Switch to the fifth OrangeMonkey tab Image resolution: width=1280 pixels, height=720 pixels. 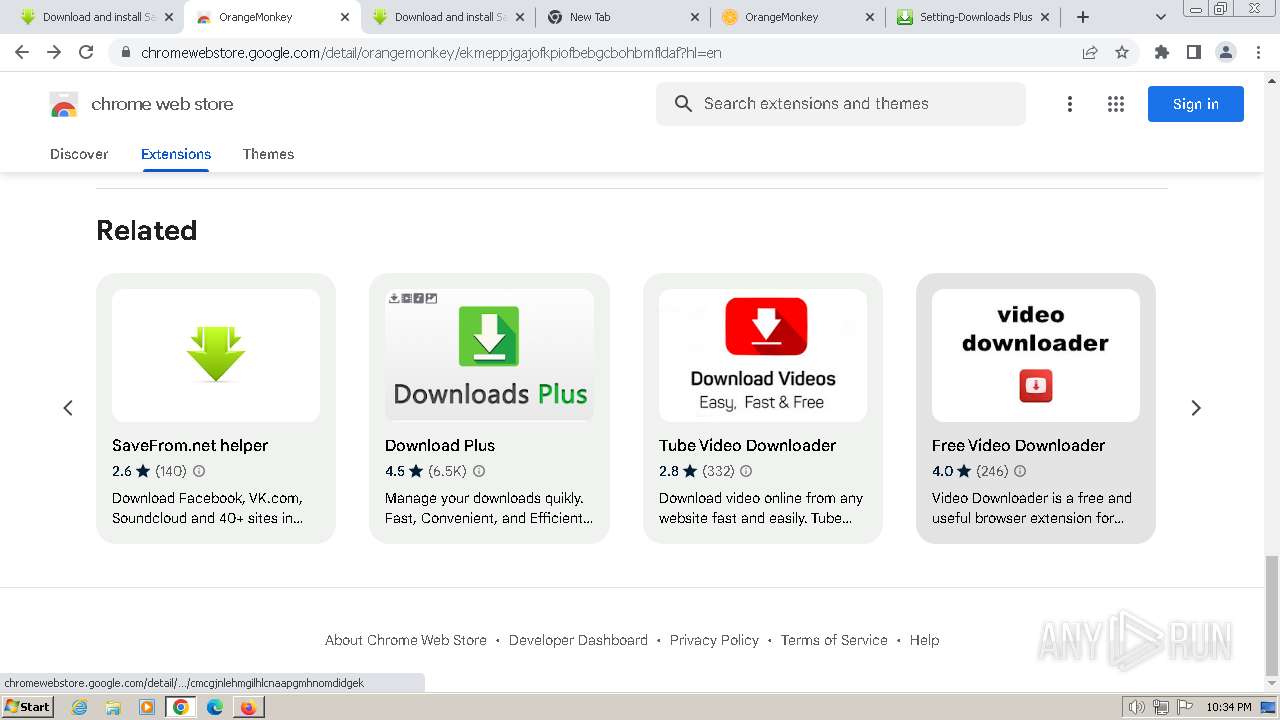coord(797,17)
